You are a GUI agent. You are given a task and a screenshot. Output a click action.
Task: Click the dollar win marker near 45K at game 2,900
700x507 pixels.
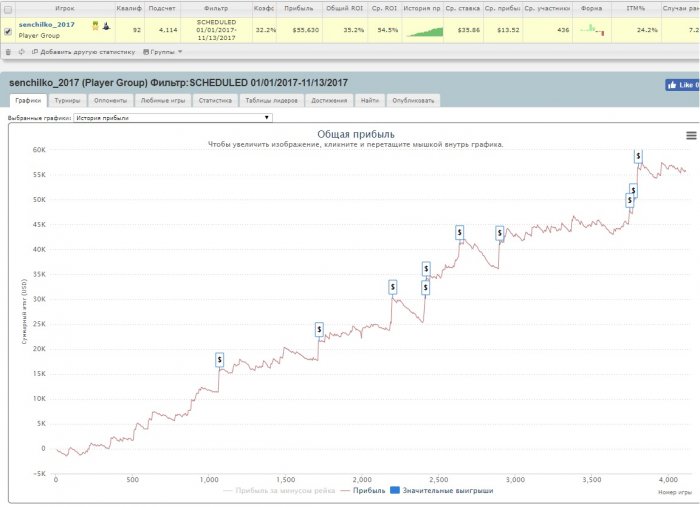(500, 232)
